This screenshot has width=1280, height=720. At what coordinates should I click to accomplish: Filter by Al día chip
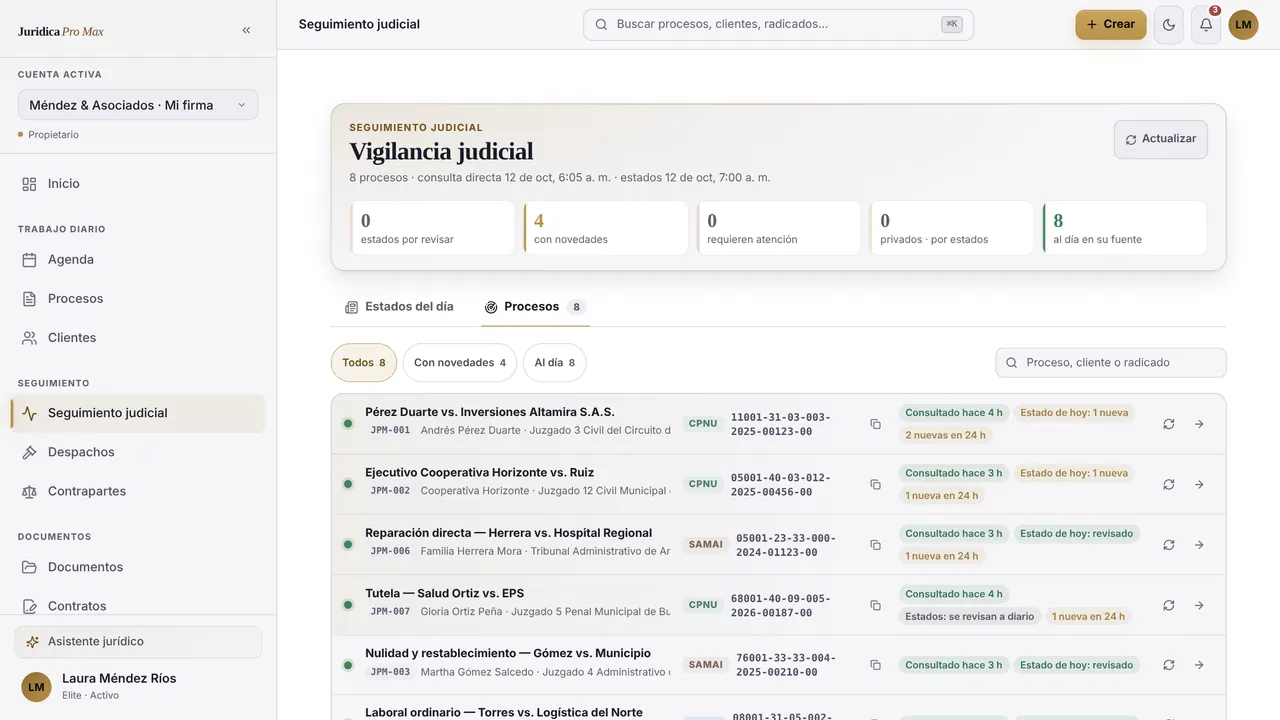555,363
